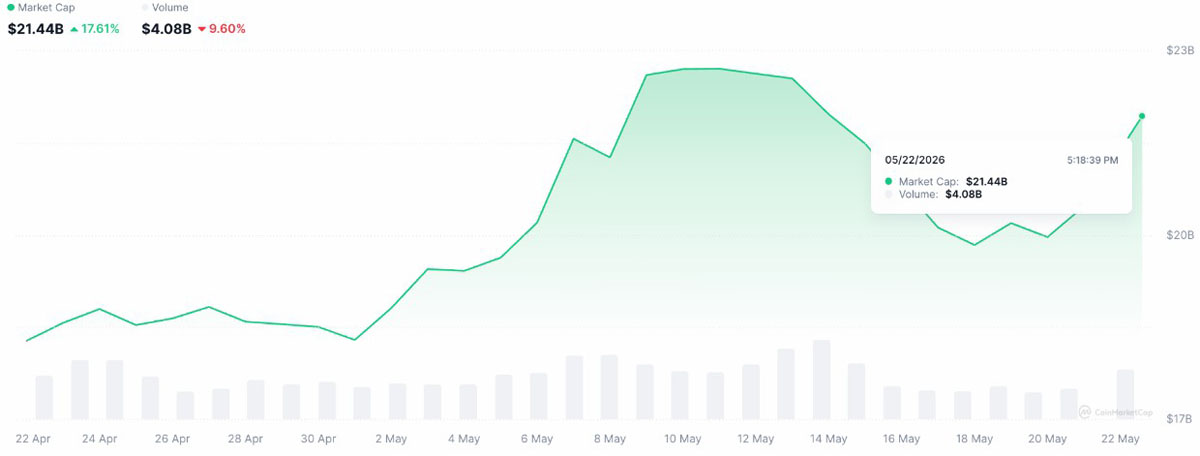Click the red down arrow beside 9.60%
This screenshot has width=1200, height=456.
[201, 29]
